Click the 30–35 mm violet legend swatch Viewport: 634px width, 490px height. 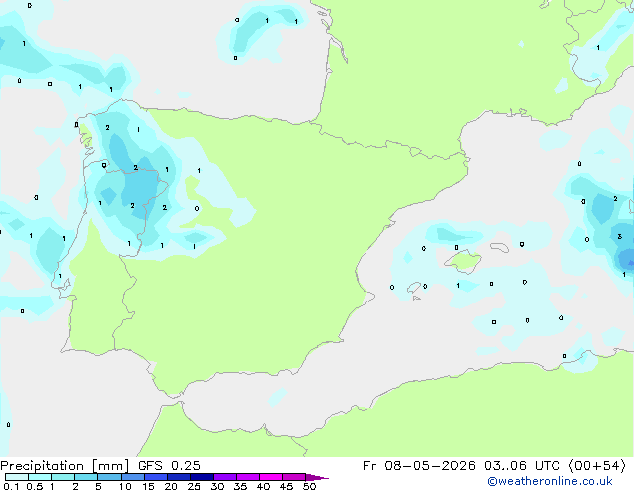point(225,477)
